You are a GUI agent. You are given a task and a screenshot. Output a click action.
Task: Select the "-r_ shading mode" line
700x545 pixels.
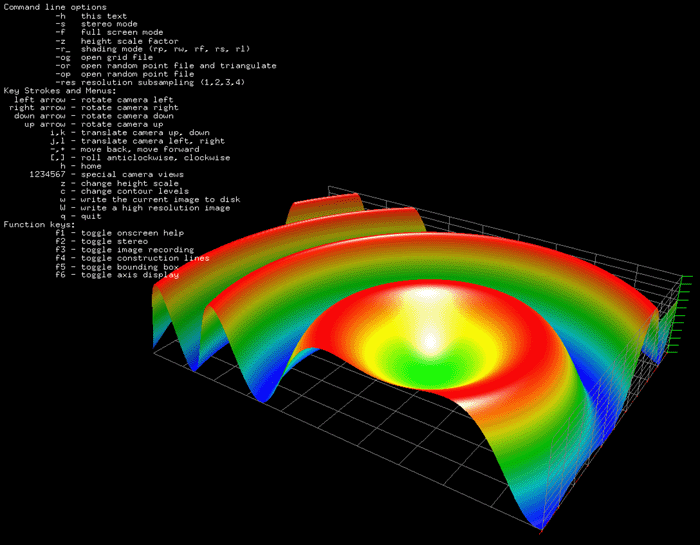pos(153,49)
